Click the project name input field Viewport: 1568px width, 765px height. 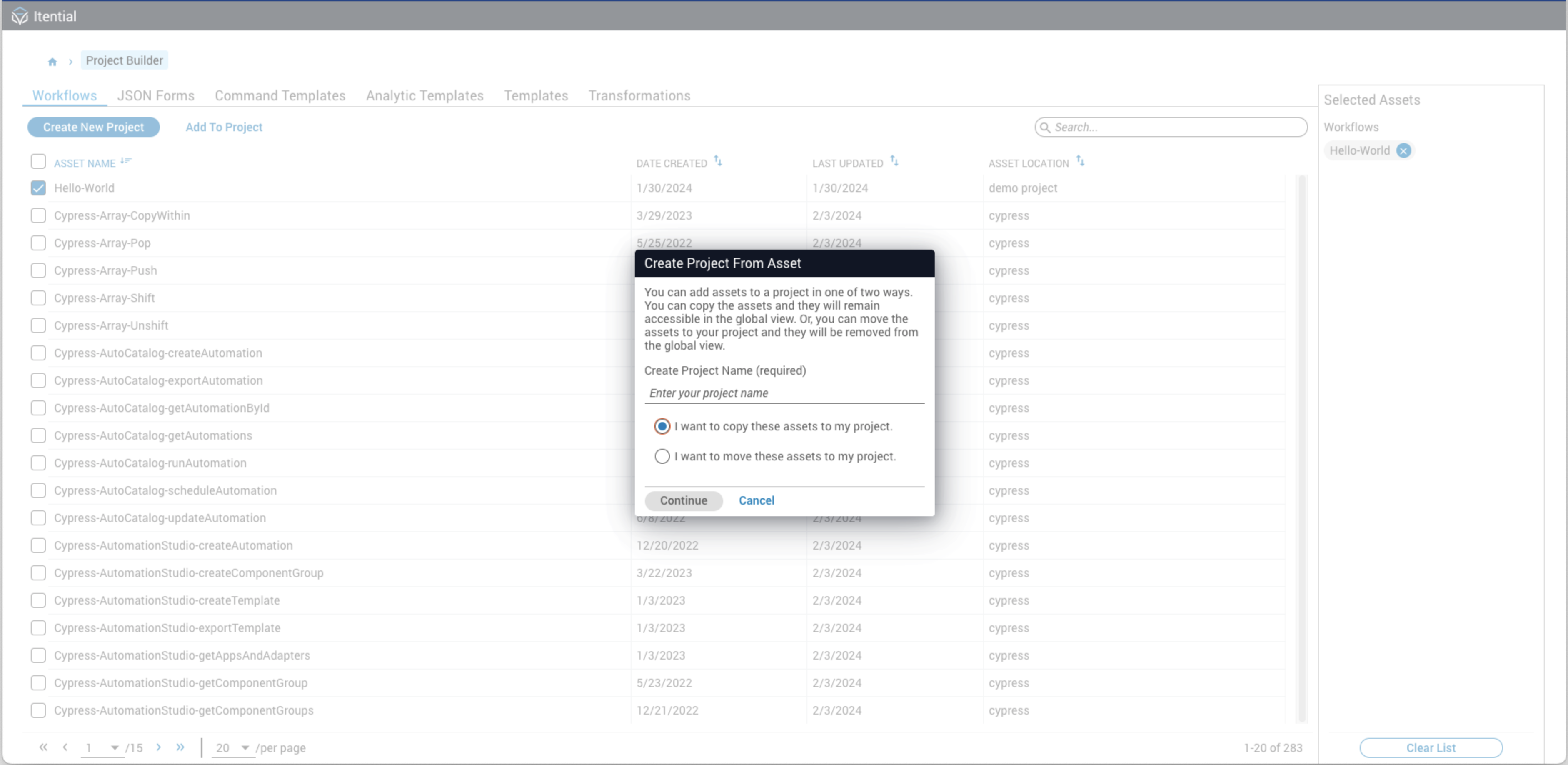(784, 393)
